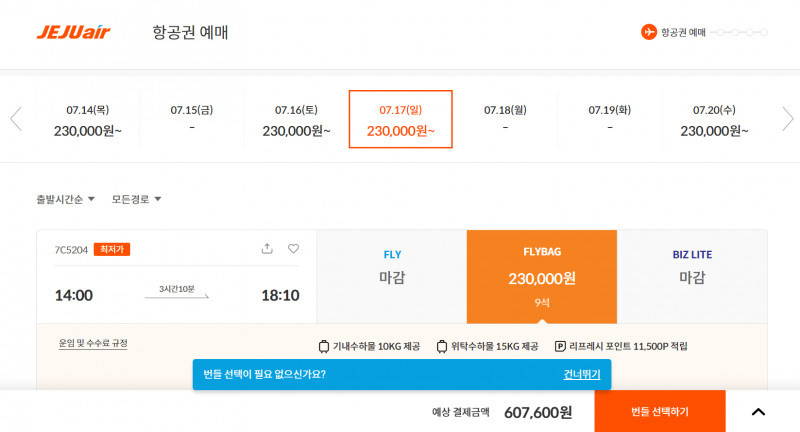
Task: Open the 모든경로 route filter dropdown
Action: click(x=136, y=199)
